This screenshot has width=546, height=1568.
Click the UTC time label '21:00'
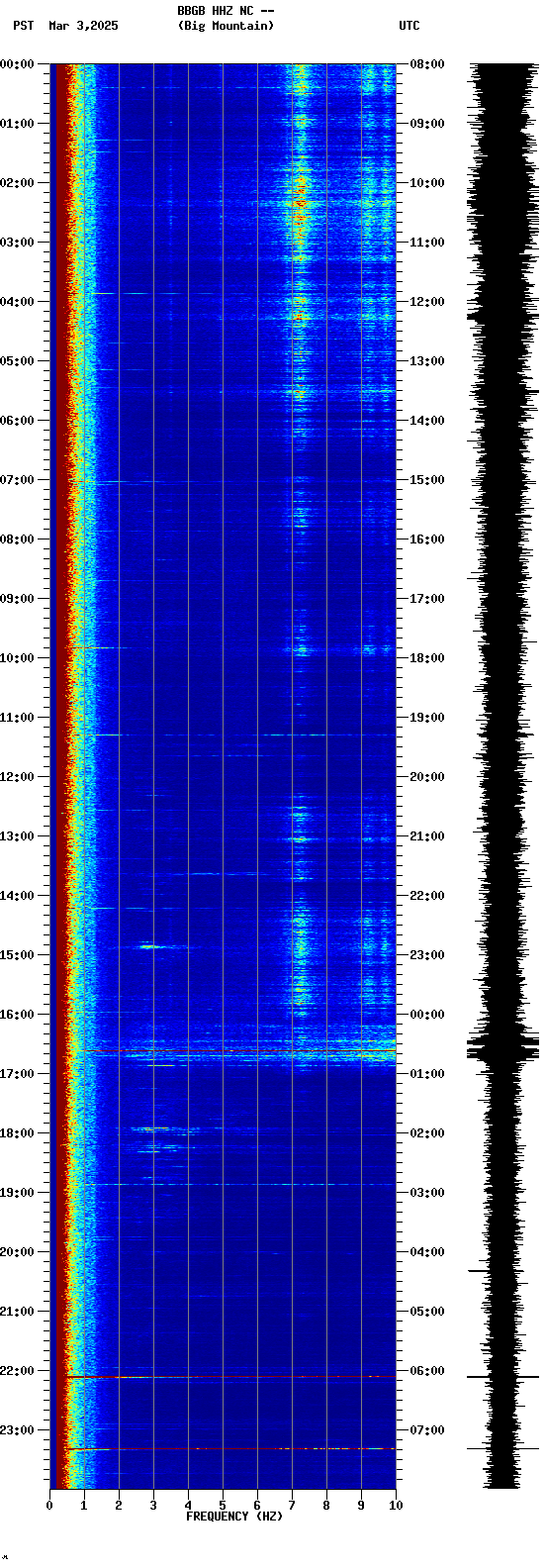(426, 836)
